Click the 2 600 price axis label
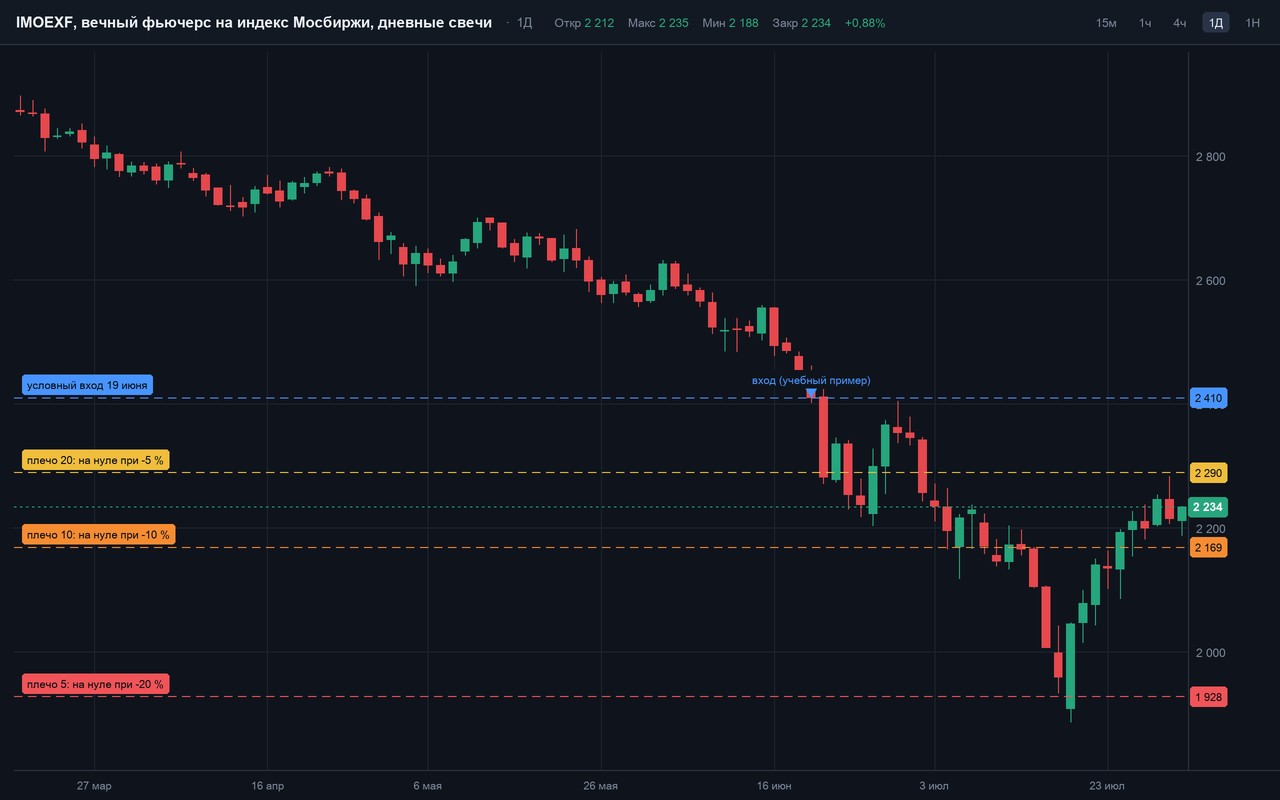This screenshot has width=1280, height=800. coord(1210,281)
